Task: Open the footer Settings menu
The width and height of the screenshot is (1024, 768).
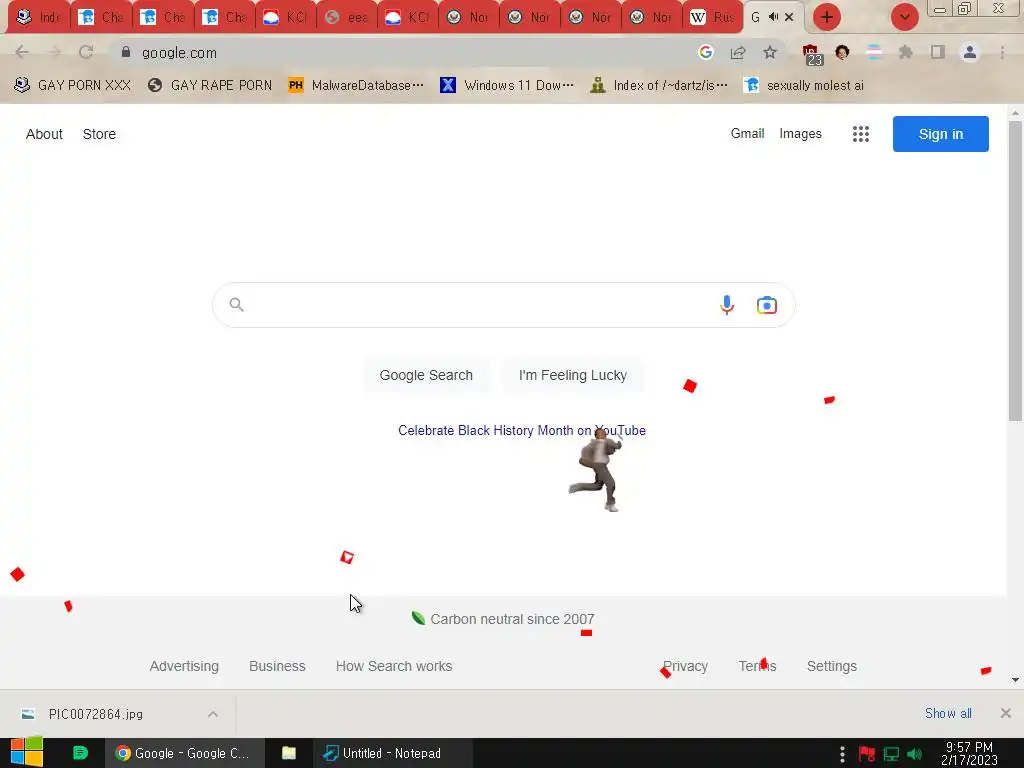Action: [x=831, y=666]
